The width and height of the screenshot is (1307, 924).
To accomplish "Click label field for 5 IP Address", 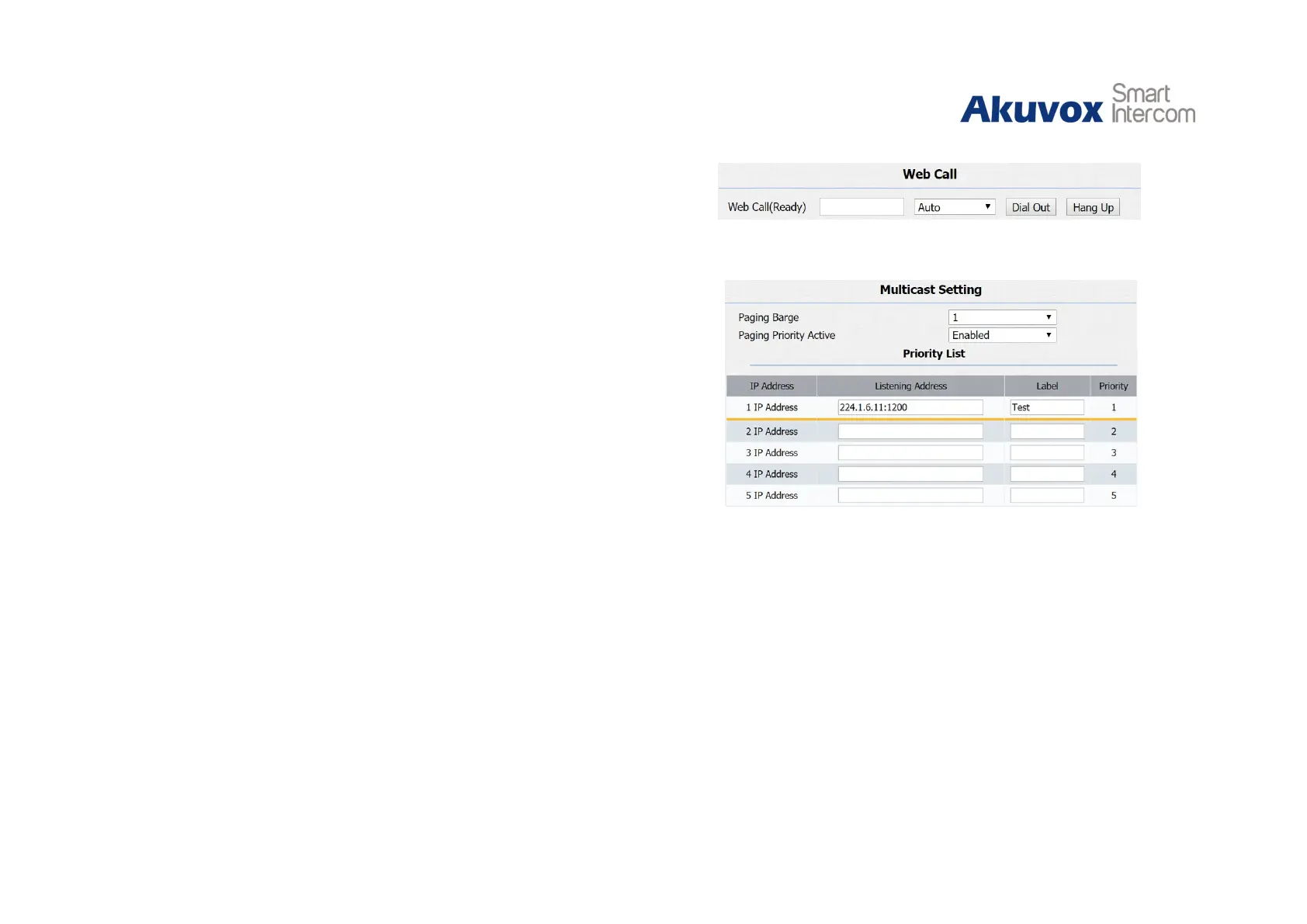I will pyautogui.click(x=1047, y=495).
